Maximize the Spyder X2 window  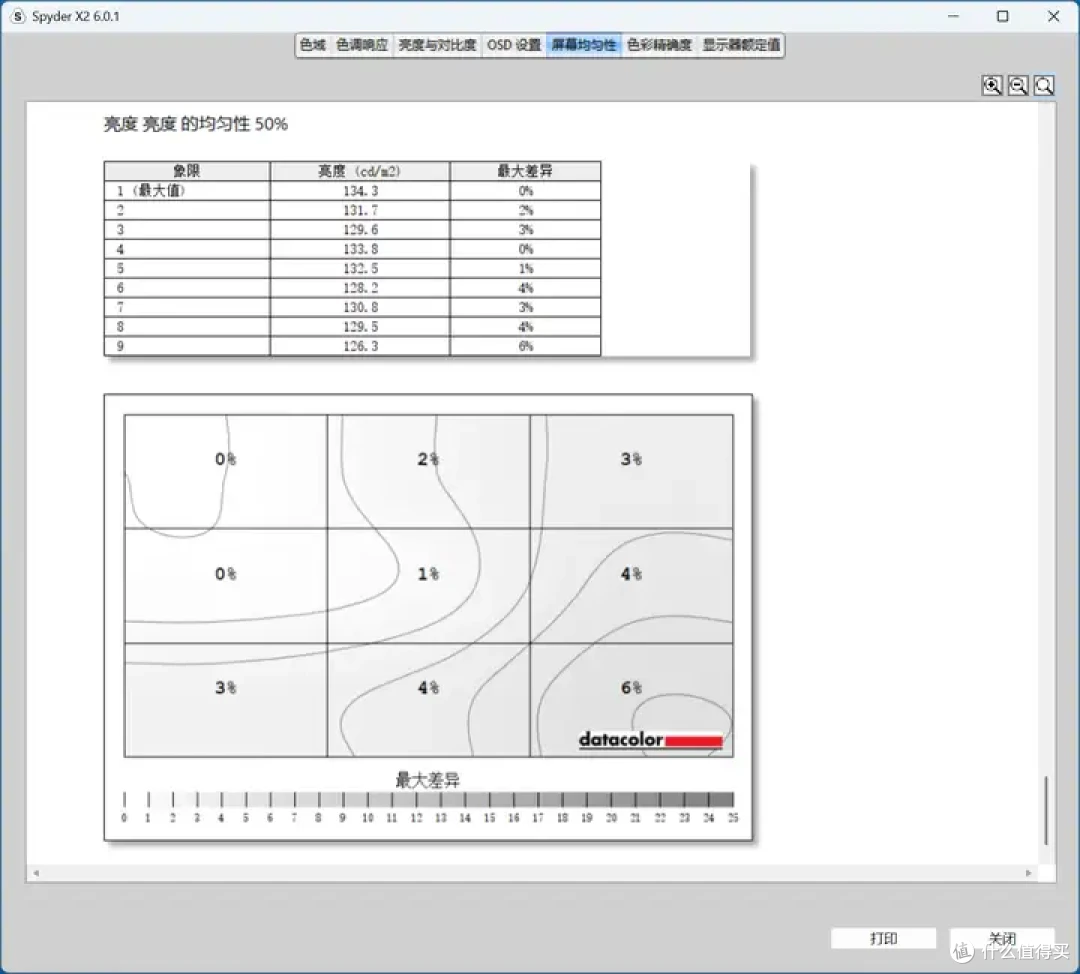point(1003,16)
